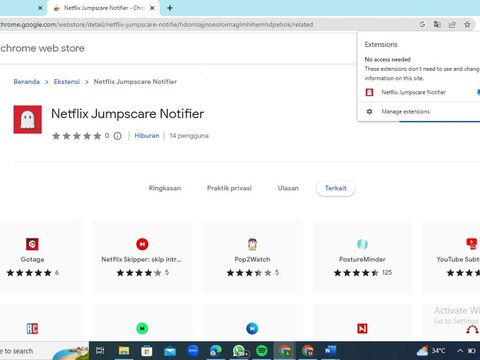
Task: Open the YouTube Subtitles extension icon
Action: click(472, 244)
